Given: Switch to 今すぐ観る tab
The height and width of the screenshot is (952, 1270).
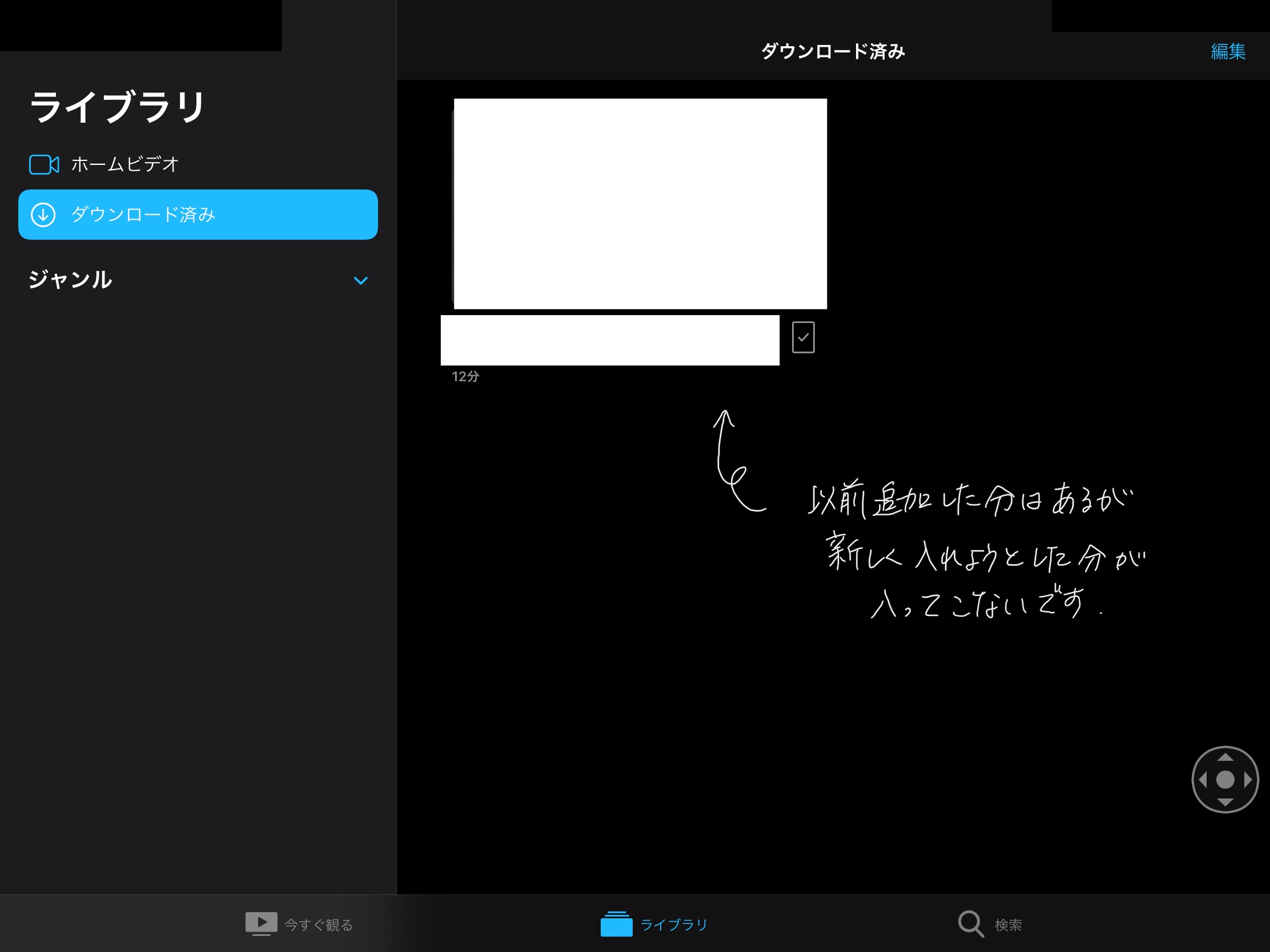Looking at the screenshot, I should click(x=319, y=925).
